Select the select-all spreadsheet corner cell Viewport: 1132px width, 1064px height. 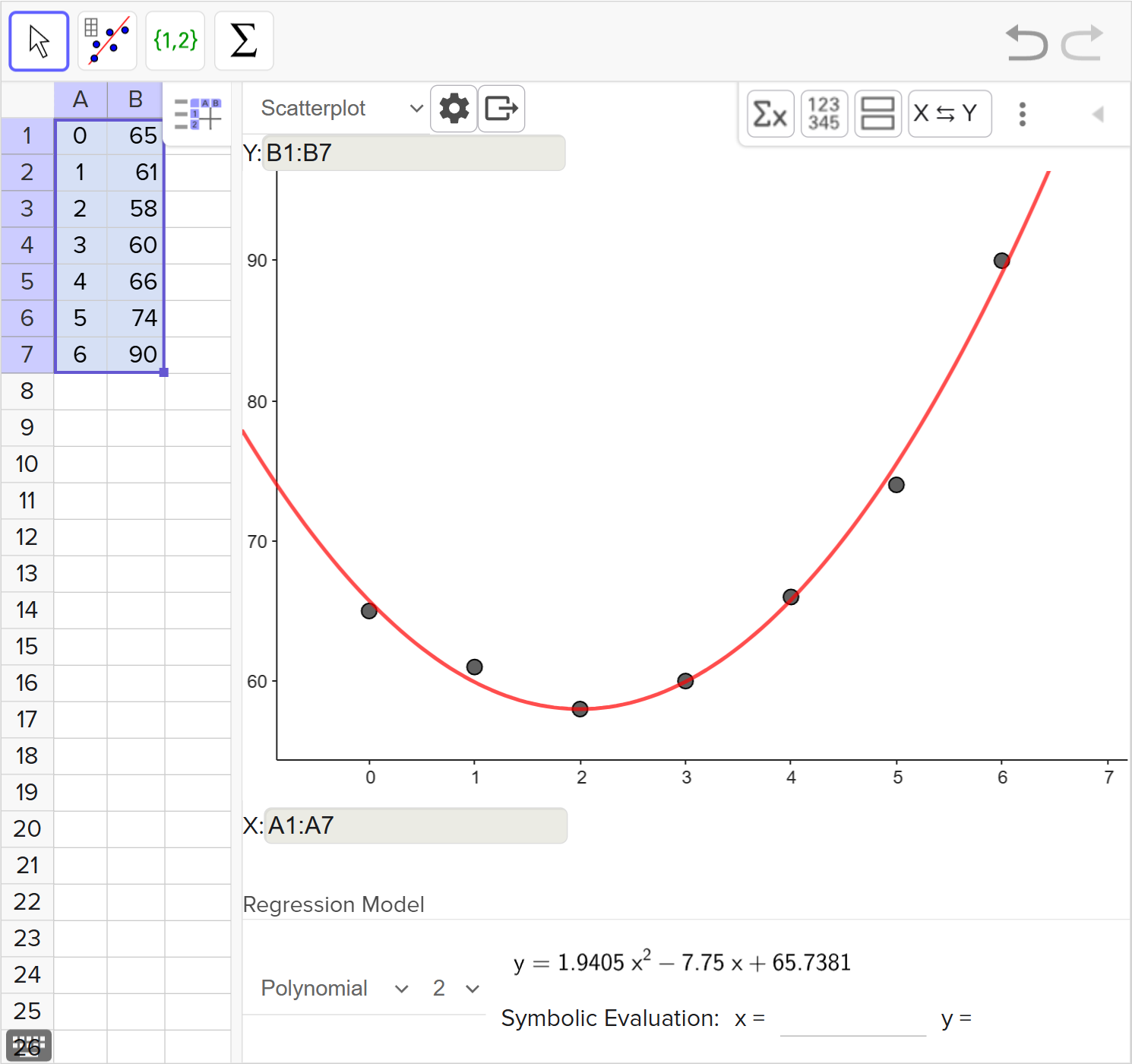[x=27, y=100]
